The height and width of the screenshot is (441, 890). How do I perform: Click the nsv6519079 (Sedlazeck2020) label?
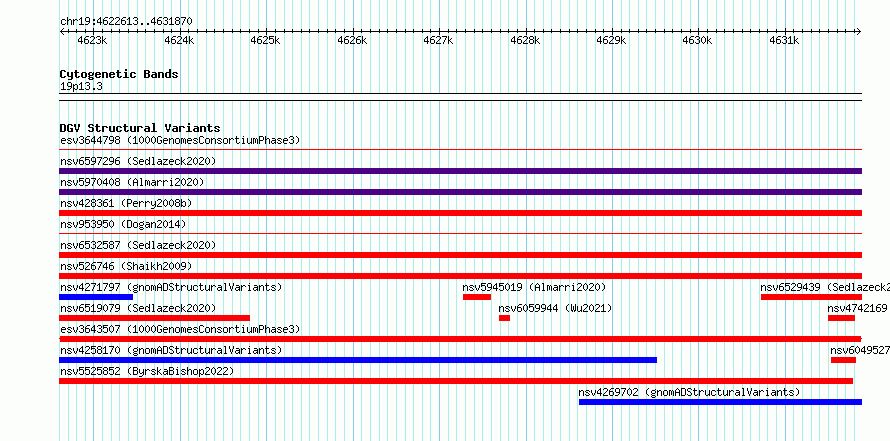138,308
